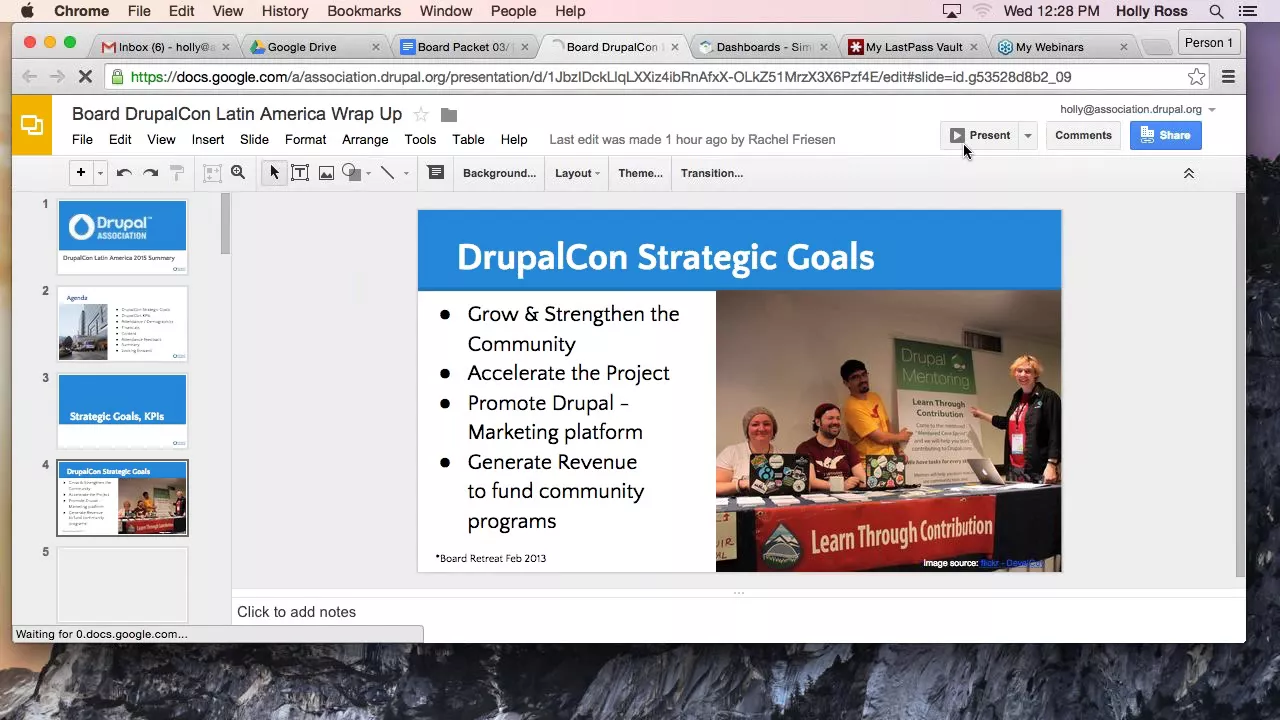Open the Slide menu

point(254,139)
